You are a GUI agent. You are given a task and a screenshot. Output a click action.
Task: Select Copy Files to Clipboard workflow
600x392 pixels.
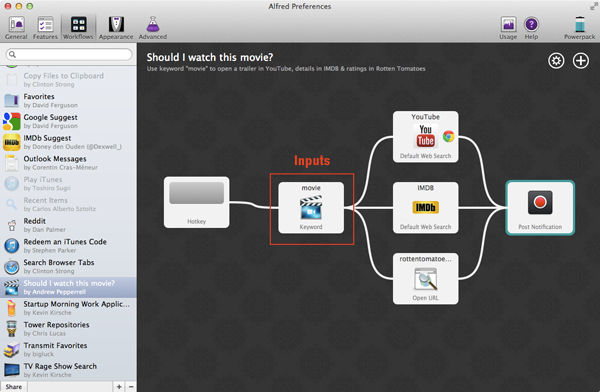68,79
